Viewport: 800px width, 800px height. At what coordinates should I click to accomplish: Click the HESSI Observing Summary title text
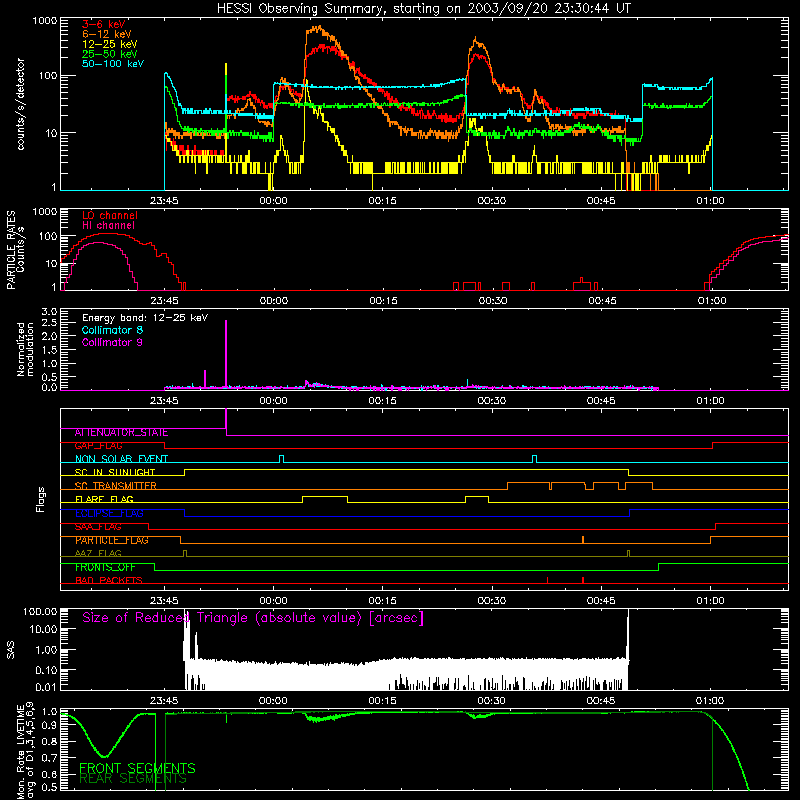[424, 9]
